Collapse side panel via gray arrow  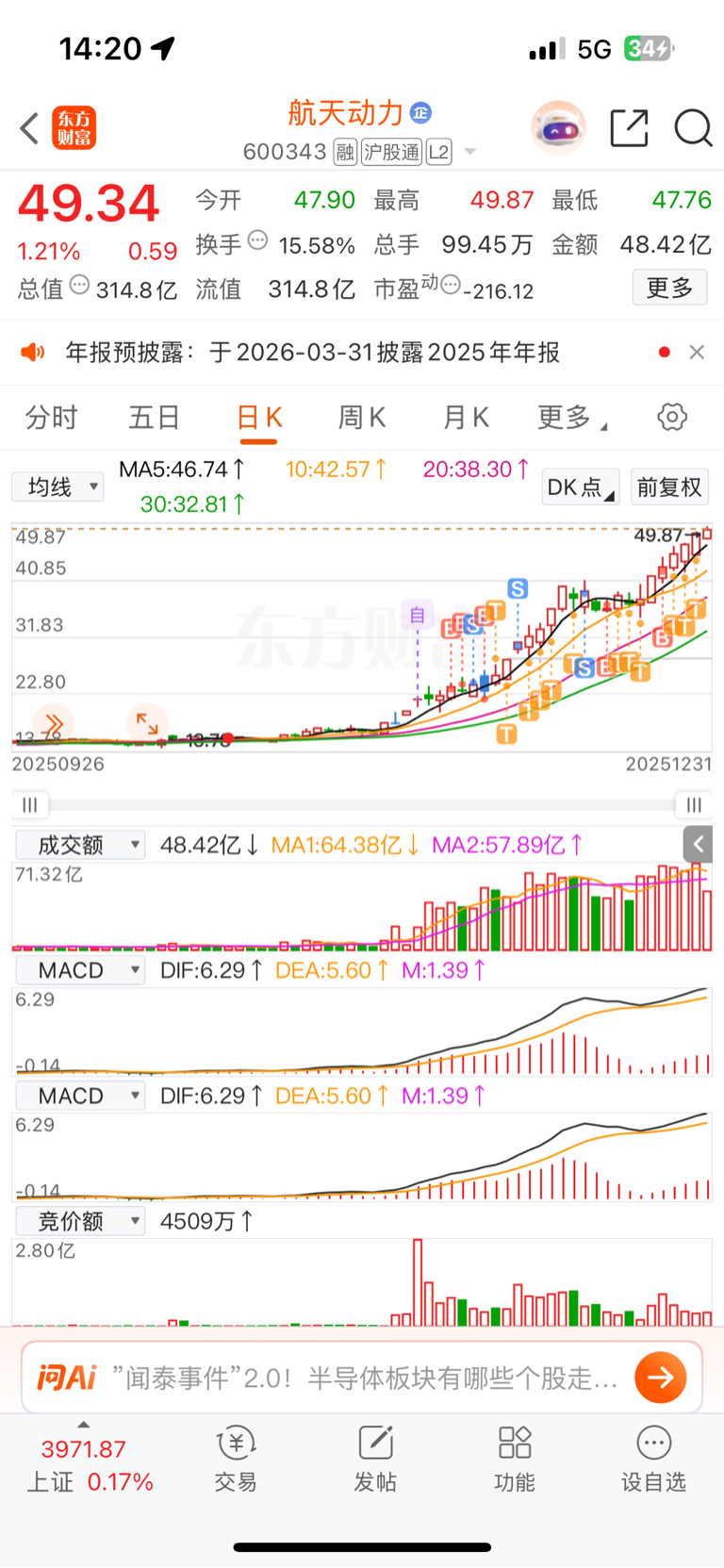pyautogui.click(x=698, y=844)
